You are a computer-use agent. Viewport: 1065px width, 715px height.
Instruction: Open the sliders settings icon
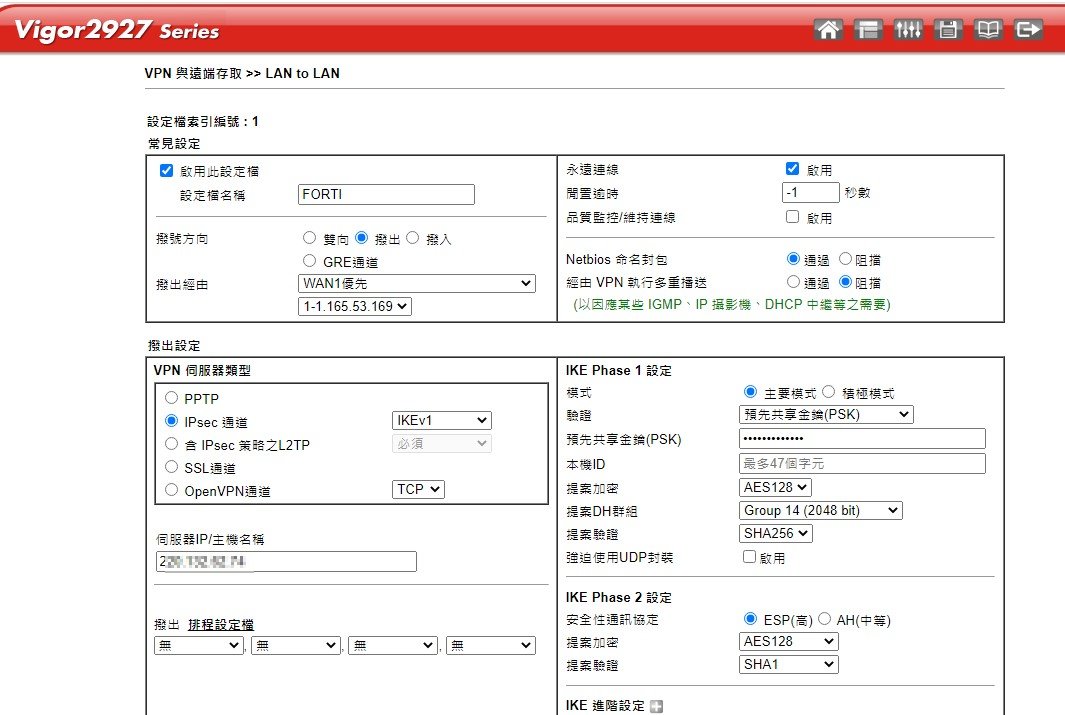point(908,30)
